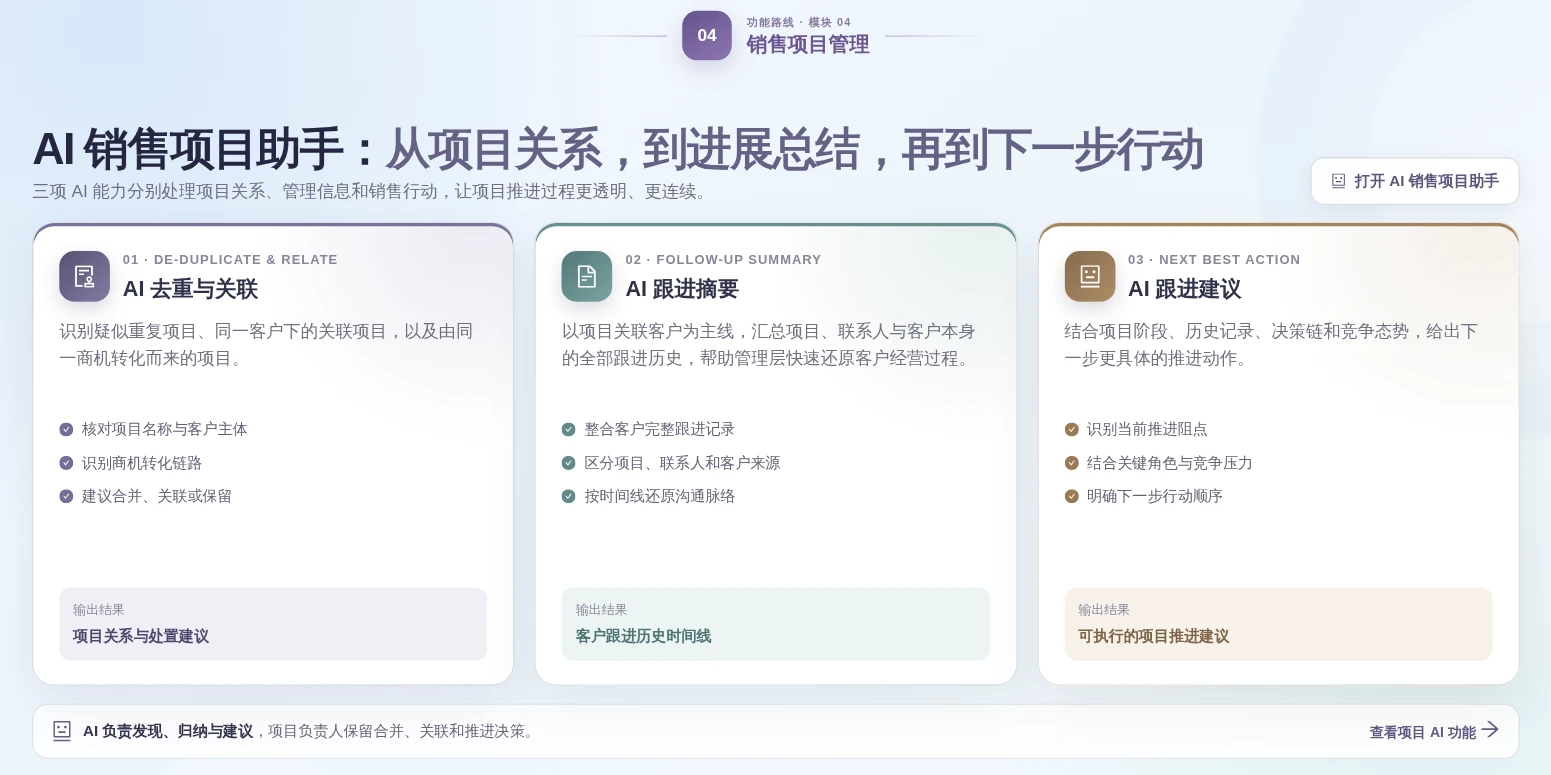Image resolution: width=1551 pixels, height=775 pixels.
Task: Click check icon beside 明确下一步行动顺序
Action: coord(1072,496)
